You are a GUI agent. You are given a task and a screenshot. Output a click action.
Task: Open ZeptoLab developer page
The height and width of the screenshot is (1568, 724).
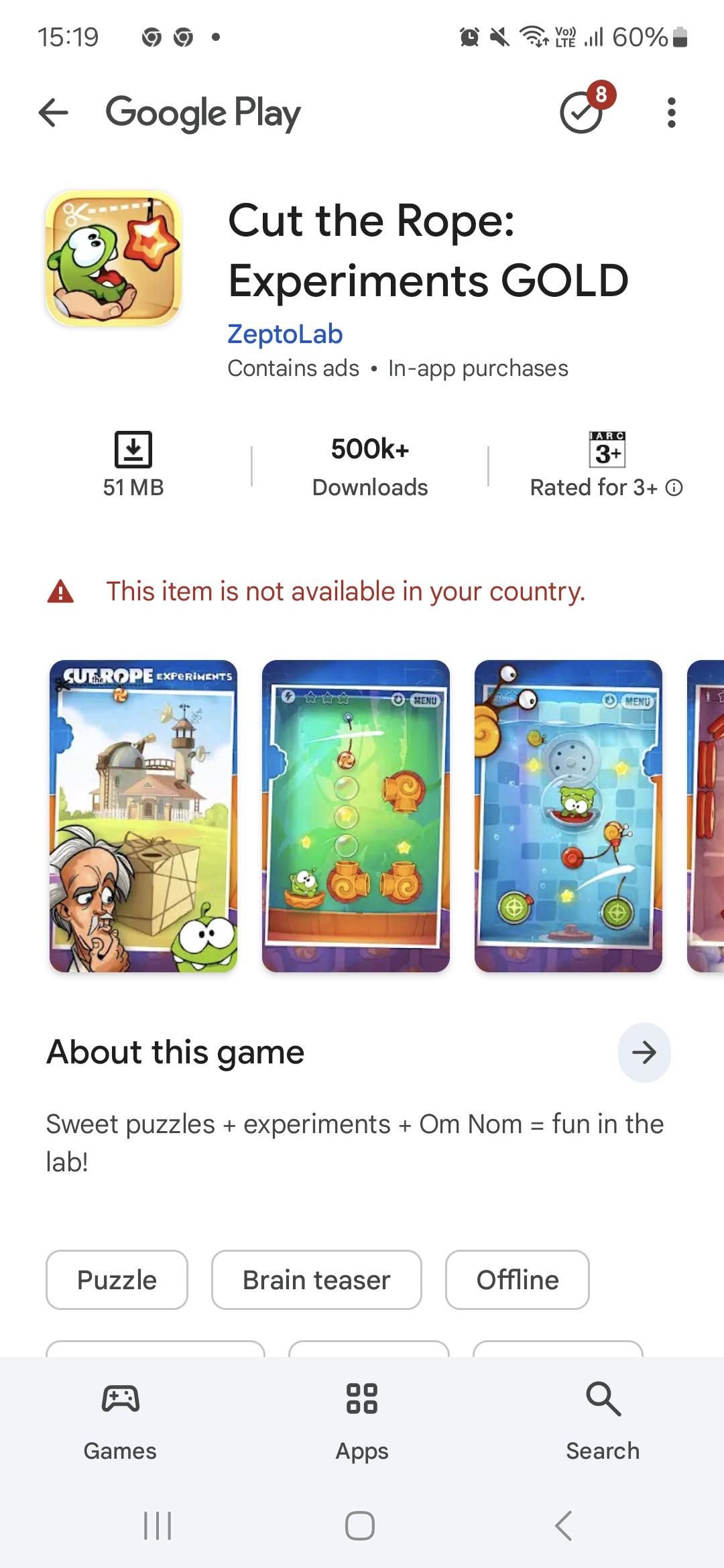pos(285,334)
